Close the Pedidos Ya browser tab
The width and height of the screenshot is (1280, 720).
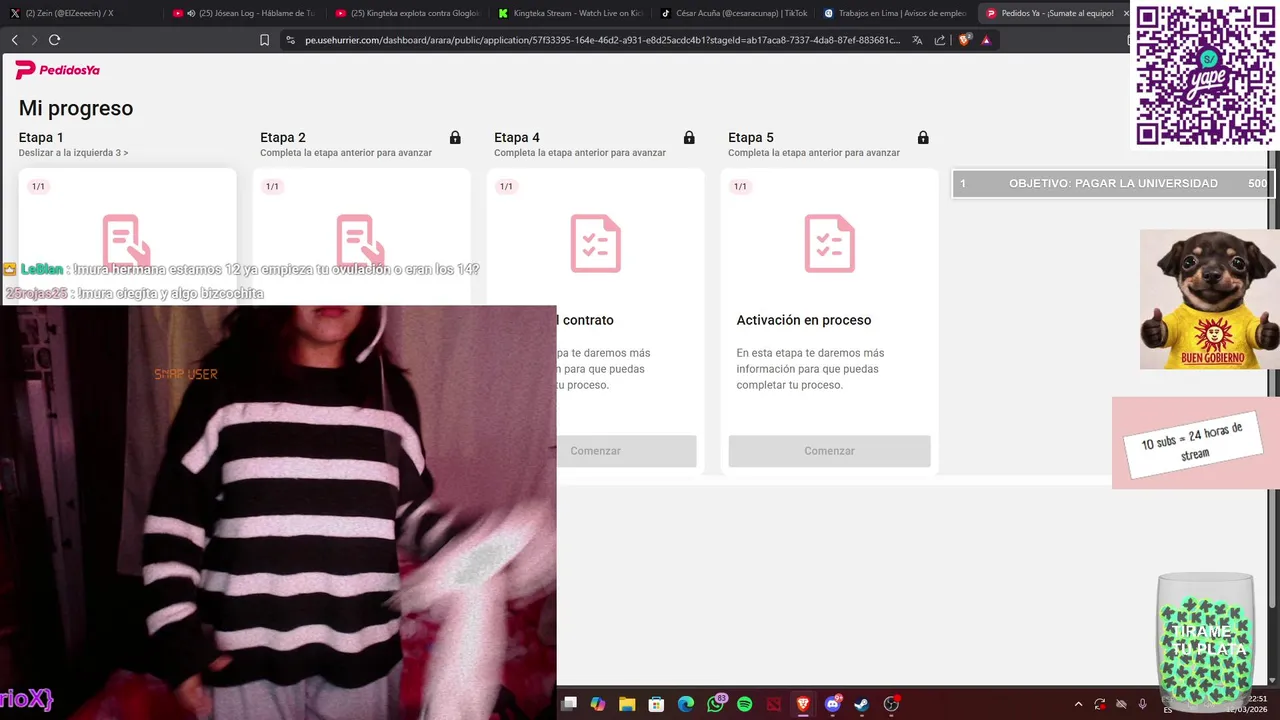pyautogui.click(x=1125, y=13)
